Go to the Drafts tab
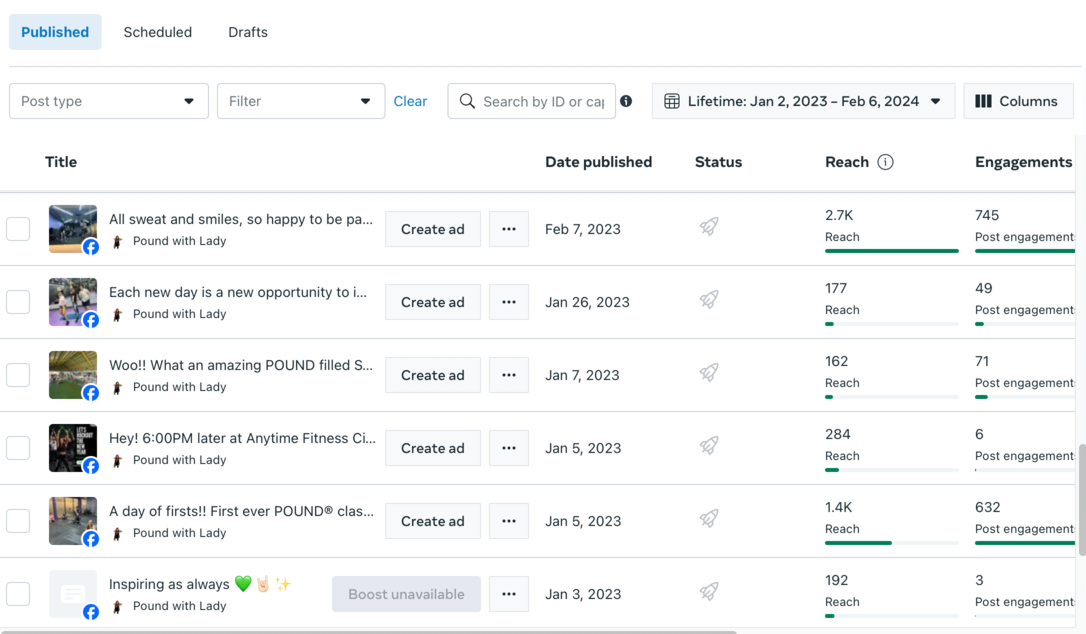 [248, 32]
